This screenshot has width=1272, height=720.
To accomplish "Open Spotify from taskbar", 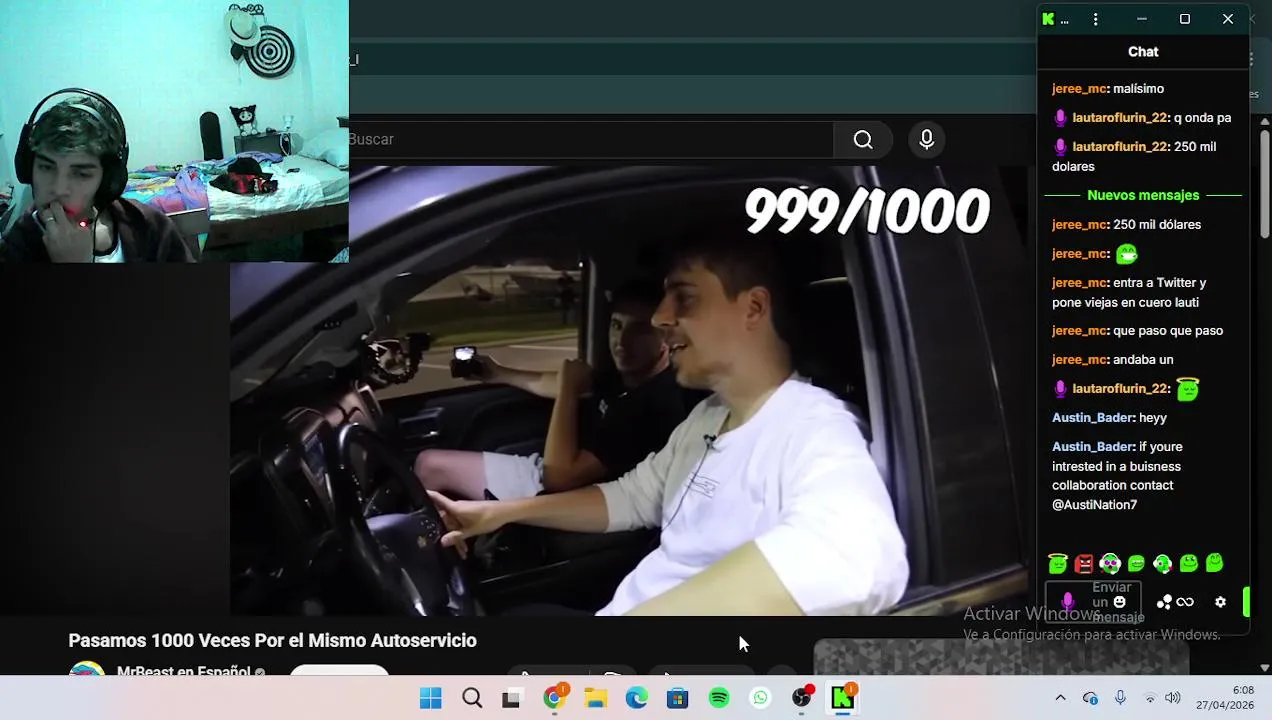I will 719,698.
